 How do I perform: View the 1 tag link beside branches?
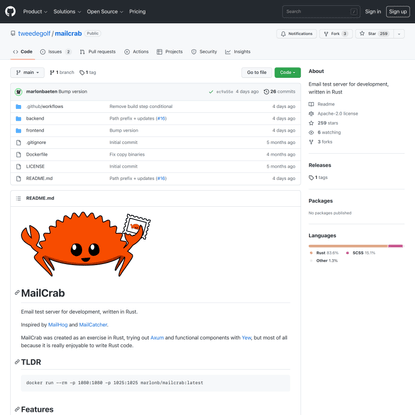coord(88,72)
